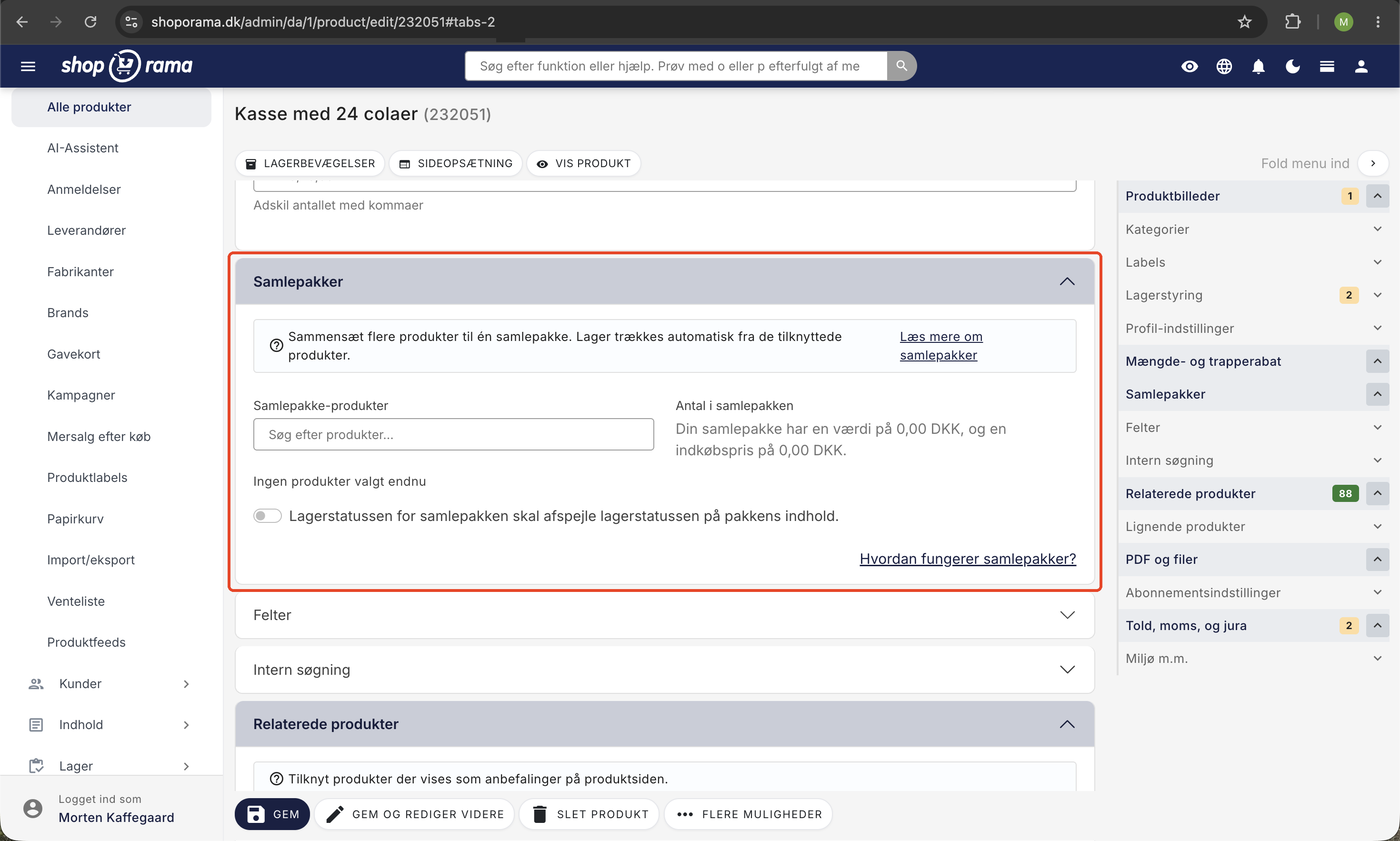Screen dimensions: 1400x841
Task: Click the help icon in Samlepakker info box
Action: (277, 346)
